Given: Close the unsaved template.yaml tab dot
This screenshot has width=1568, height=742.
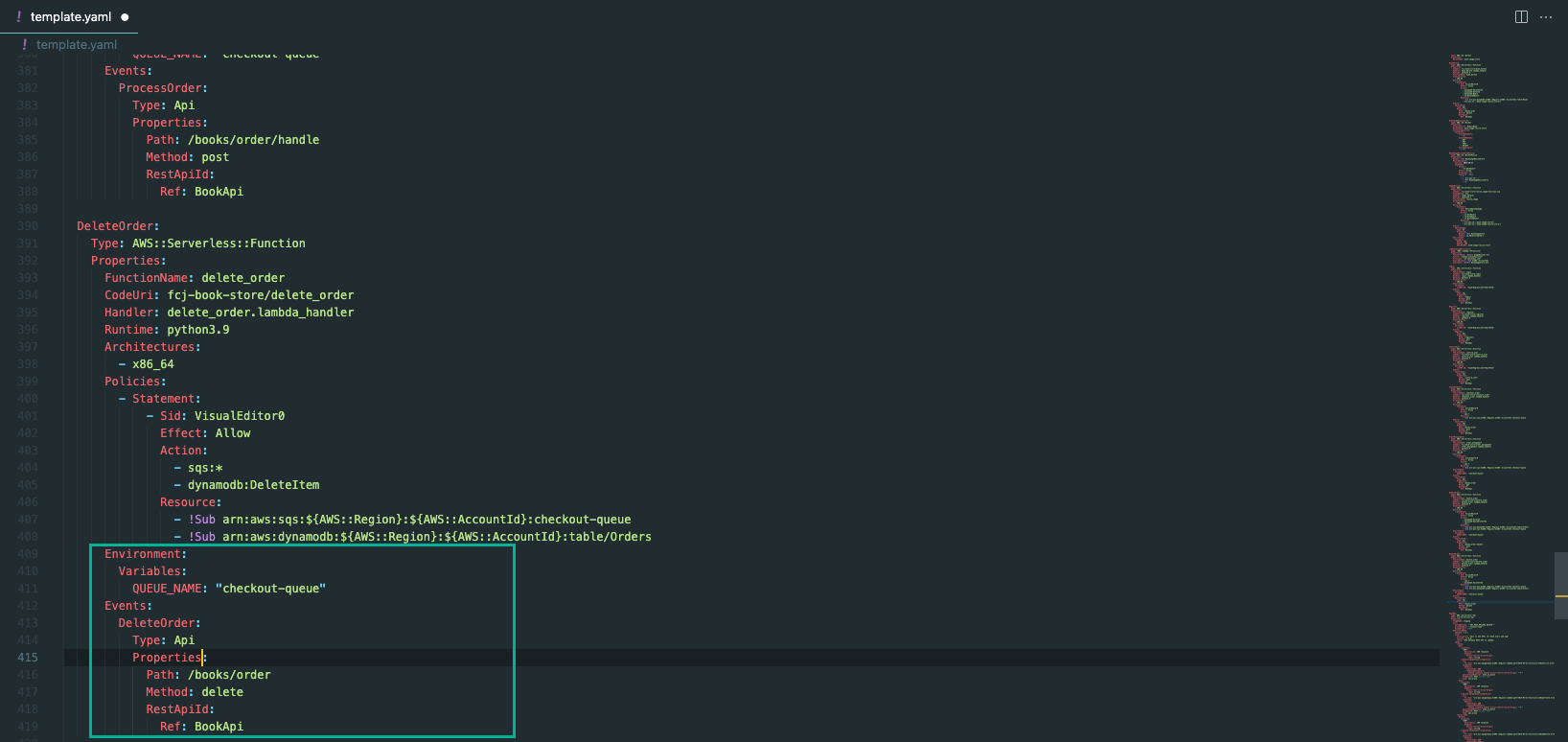Looking at the screenshot, I should point(125,17).
